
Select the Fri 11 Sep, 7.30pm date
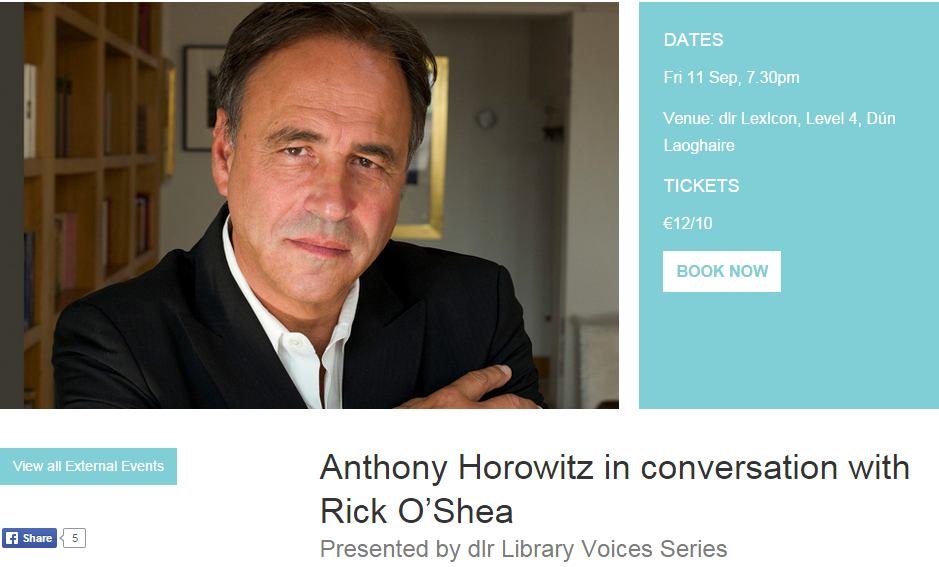click(731, 77)
